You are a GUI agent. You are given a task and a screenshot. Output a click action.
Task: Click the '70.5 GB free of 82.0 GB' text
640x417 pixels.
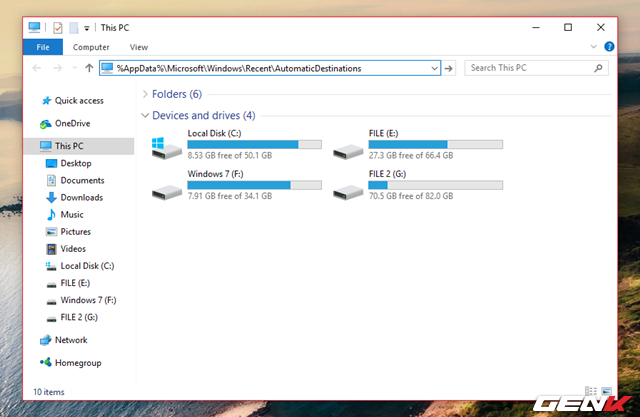point(411,196)
